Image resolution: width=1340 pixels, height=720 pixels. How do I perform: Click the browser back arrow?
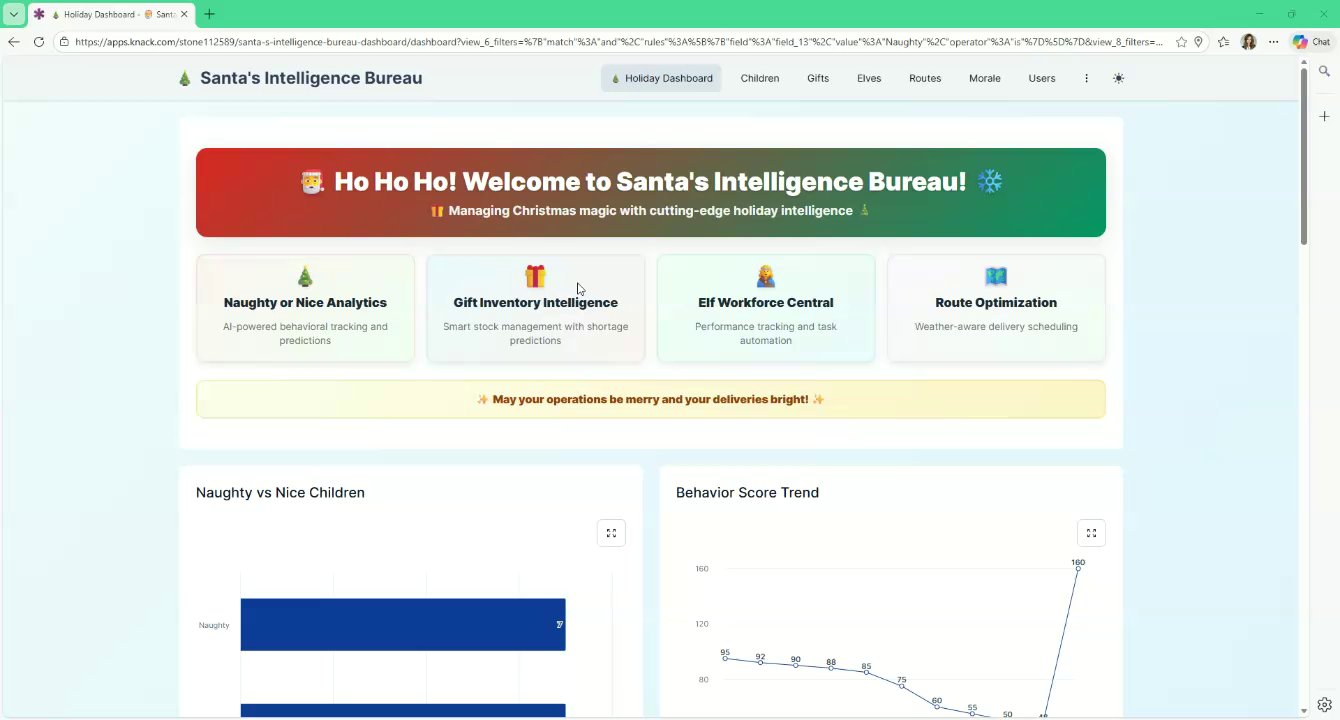coord(13,42)
